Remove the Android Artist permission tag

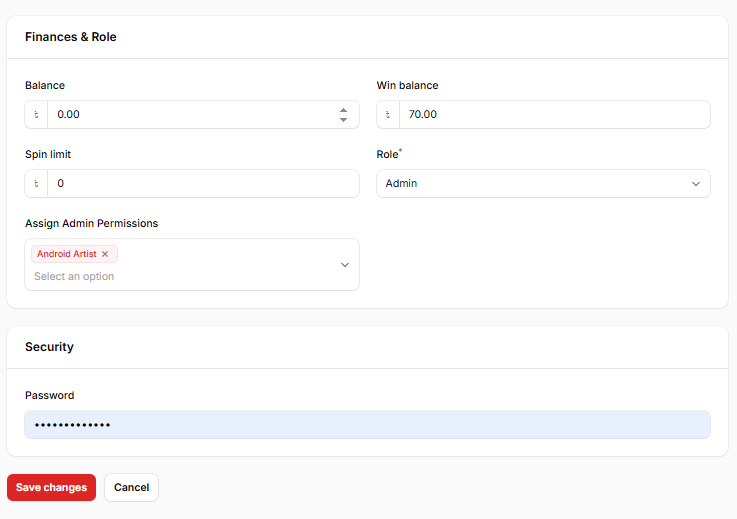coord(105,254)
